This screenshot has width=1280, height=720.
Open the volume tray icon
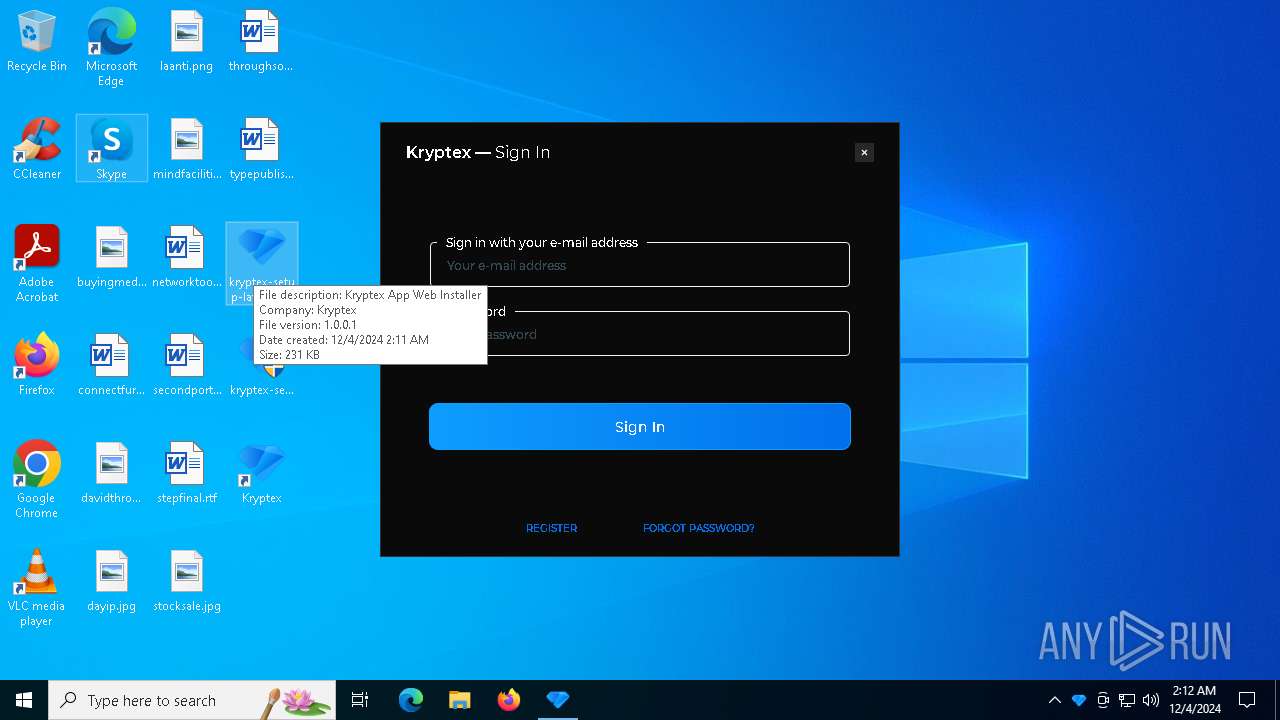click(x=1151, y=700)
